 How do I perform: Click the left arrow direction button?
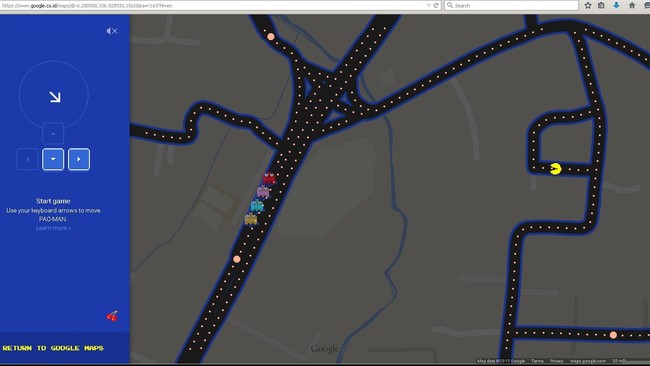click(x=27, y=159)
